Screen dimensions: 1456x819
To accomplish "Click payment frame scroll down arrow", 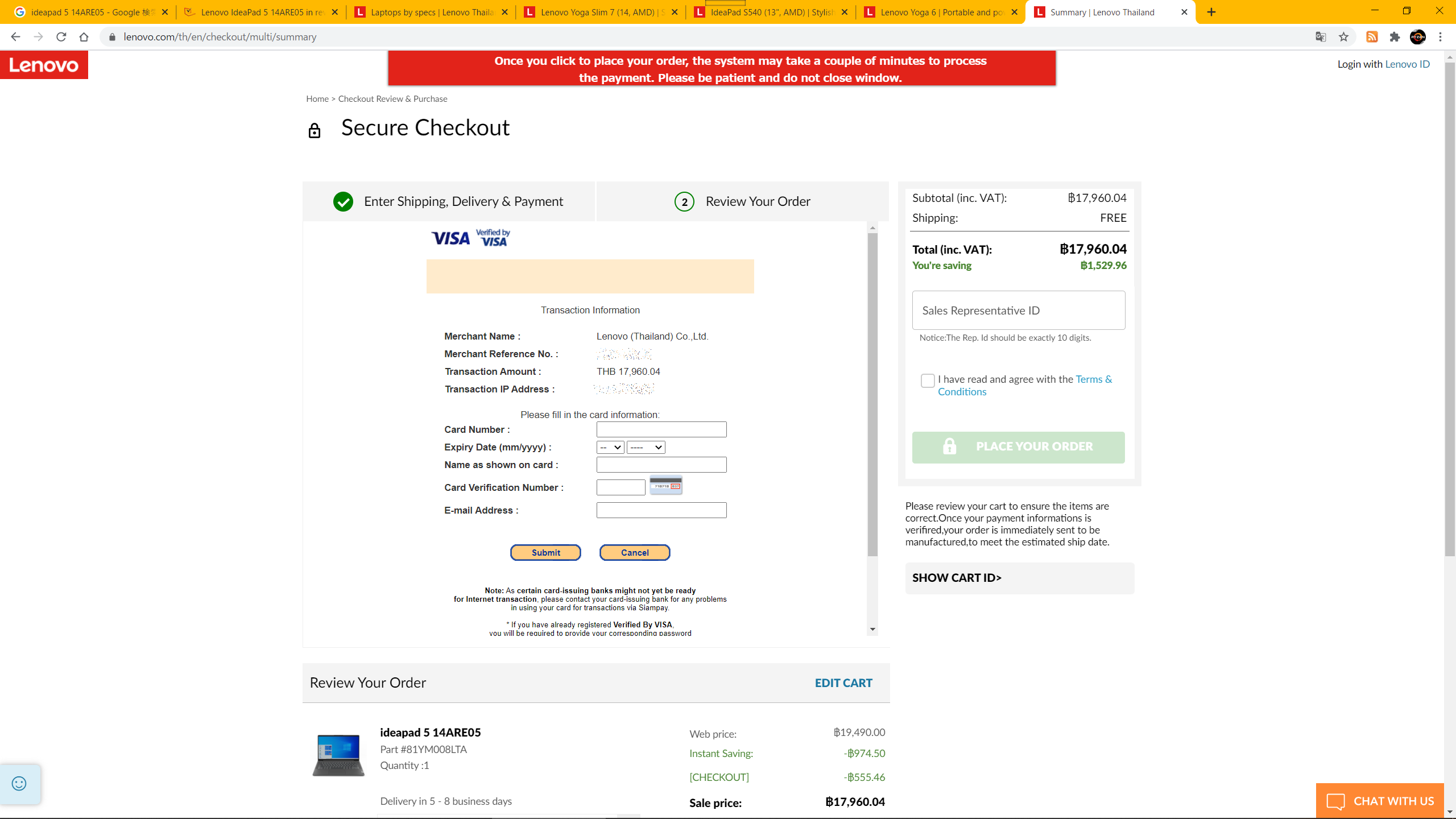I will 872,629.
